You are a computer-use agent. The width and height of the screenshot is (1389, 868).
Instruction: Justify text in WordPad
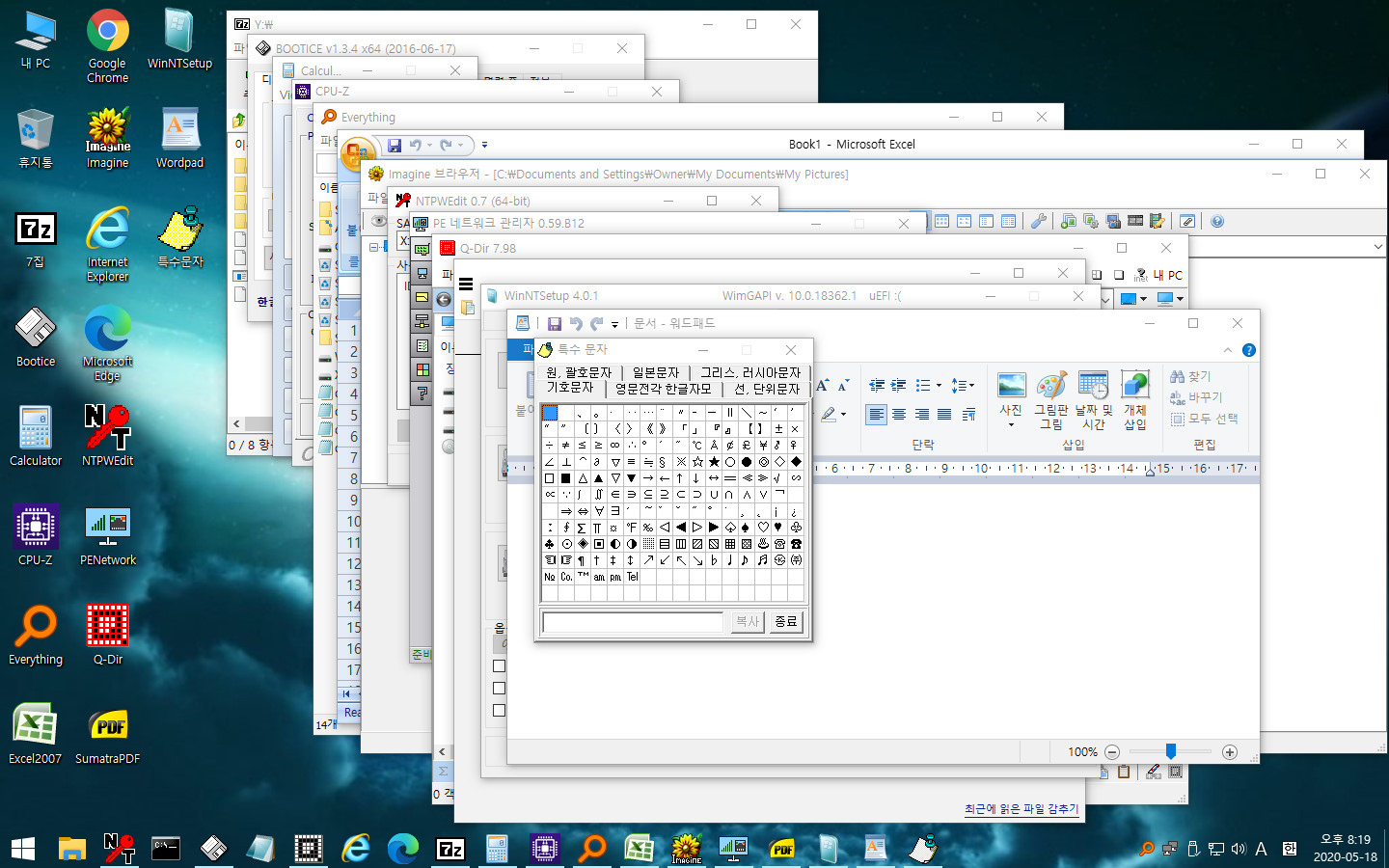click(944, 415)
